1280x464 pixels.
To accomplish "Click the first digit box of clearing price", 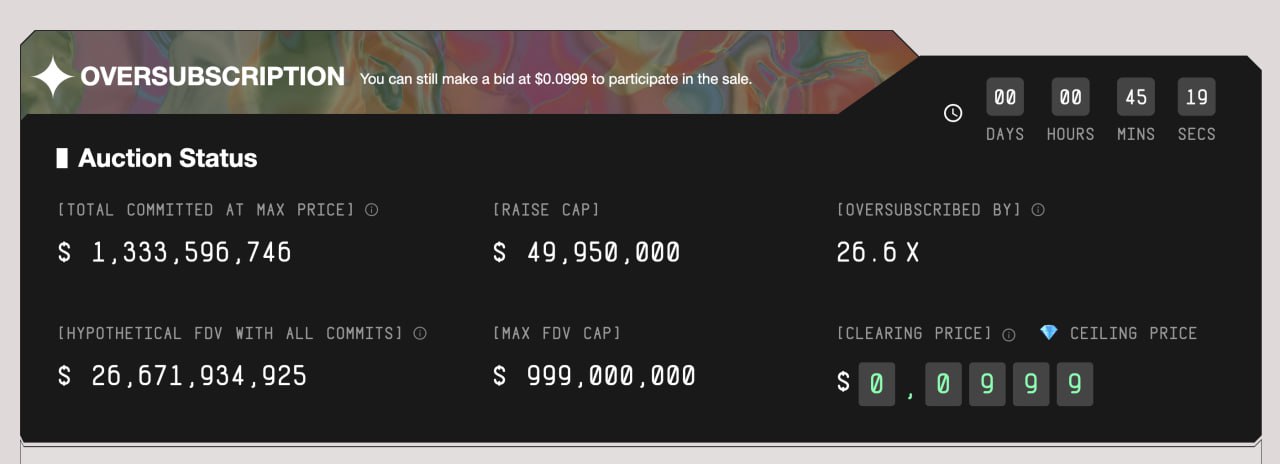I will tap(877, 384).
